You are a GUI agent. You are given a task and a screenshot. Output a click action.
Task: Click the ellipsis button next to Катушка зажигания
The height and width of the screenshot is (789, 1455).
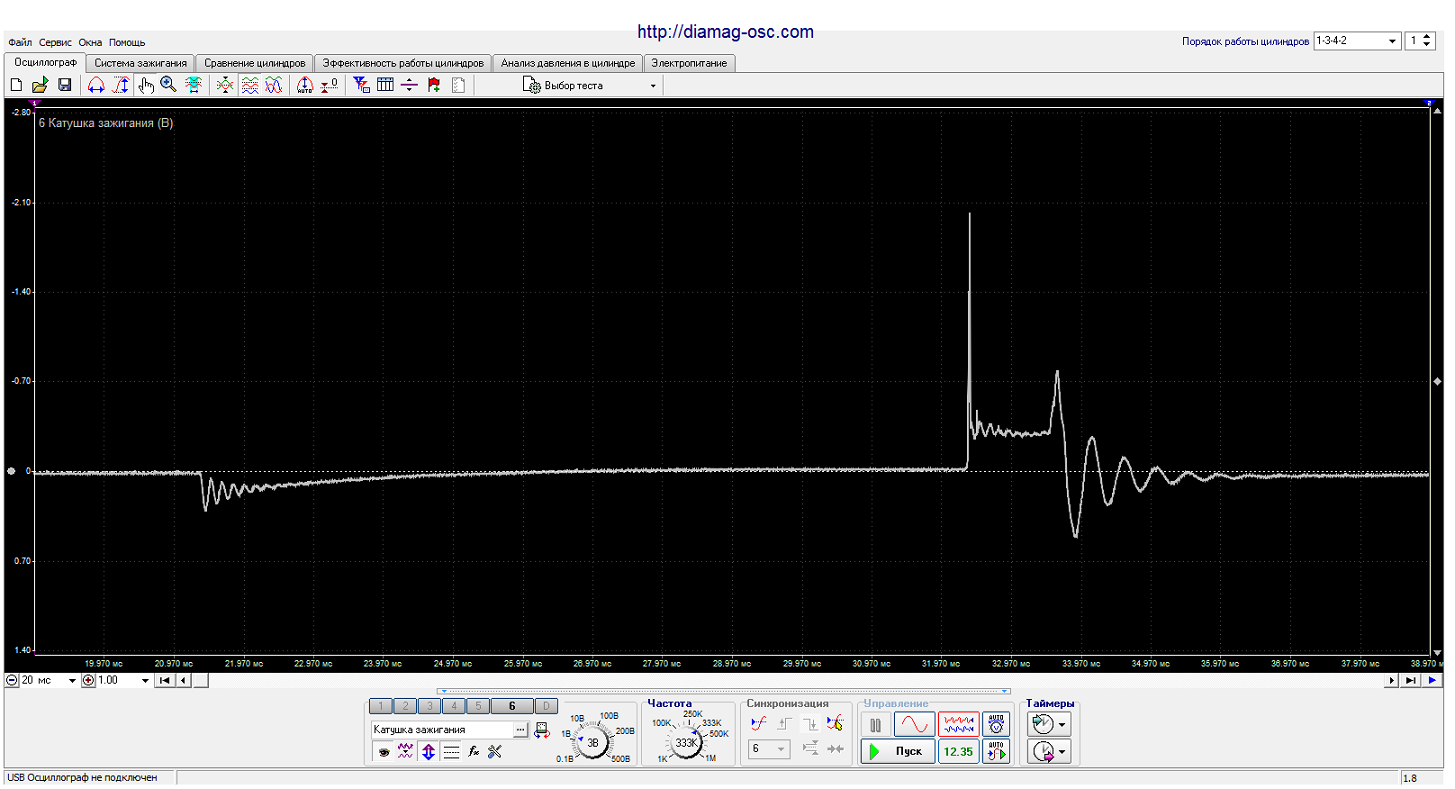(x=521, y=730)
